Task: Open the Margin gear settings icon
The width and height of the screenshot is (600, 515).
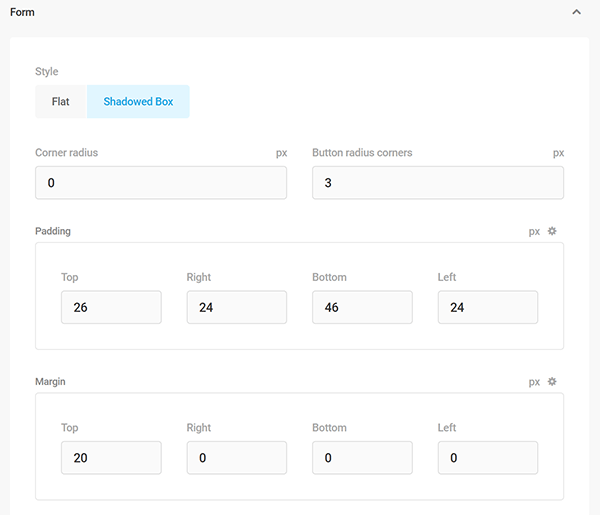Action: (x=552, y=381)
